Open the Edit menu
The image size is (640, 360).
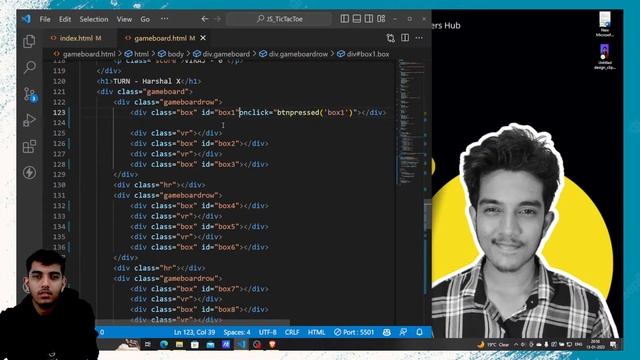65,19
